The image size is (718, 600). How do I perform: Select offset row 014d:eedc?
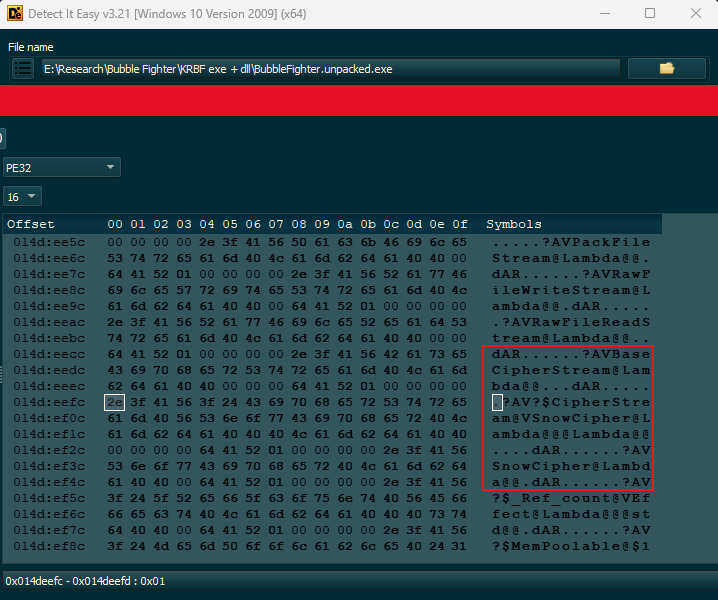49,370
